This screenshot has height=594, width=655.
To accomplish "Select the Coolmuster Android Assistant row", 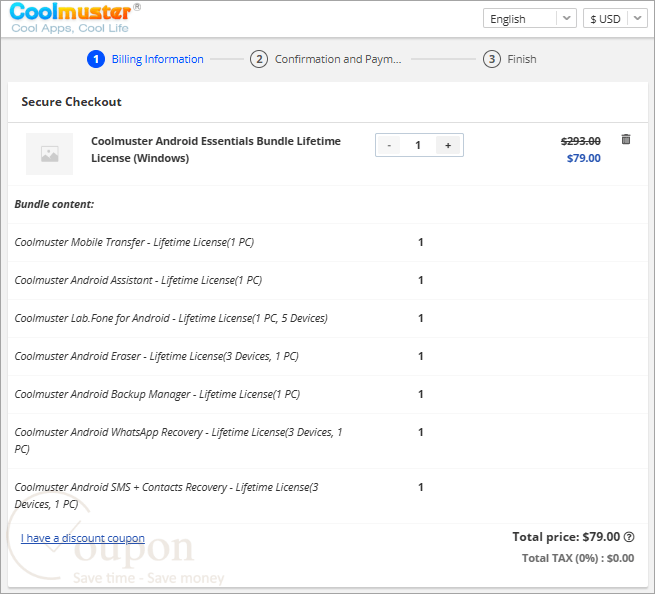I will [328, 280].
